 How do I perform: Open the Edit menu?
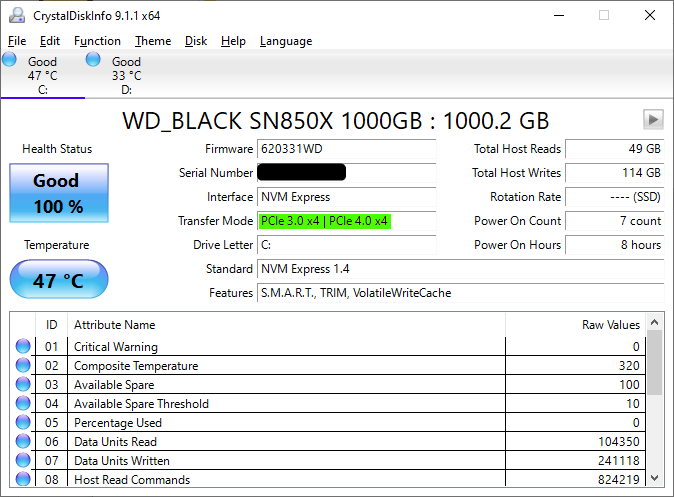(50, 41)
